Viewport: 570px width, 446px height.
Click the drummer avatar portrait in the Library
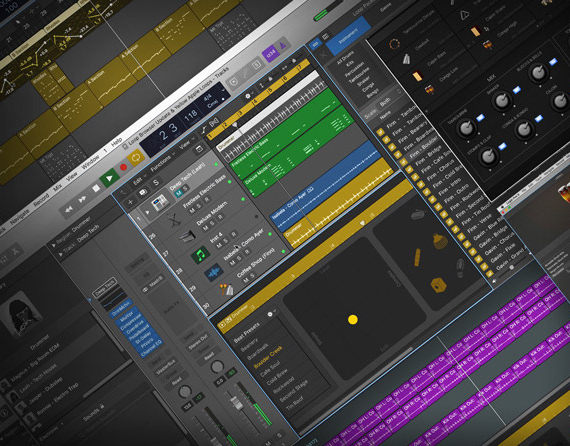coord(20,314)
